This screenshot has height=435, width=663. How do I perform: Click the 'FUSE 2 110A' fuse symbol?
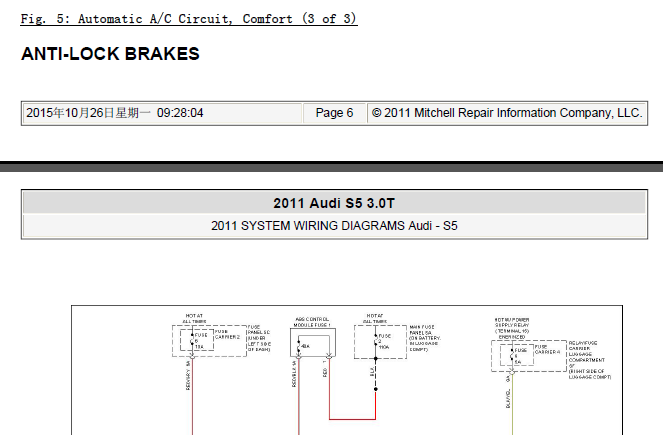(x=384, y=342)
